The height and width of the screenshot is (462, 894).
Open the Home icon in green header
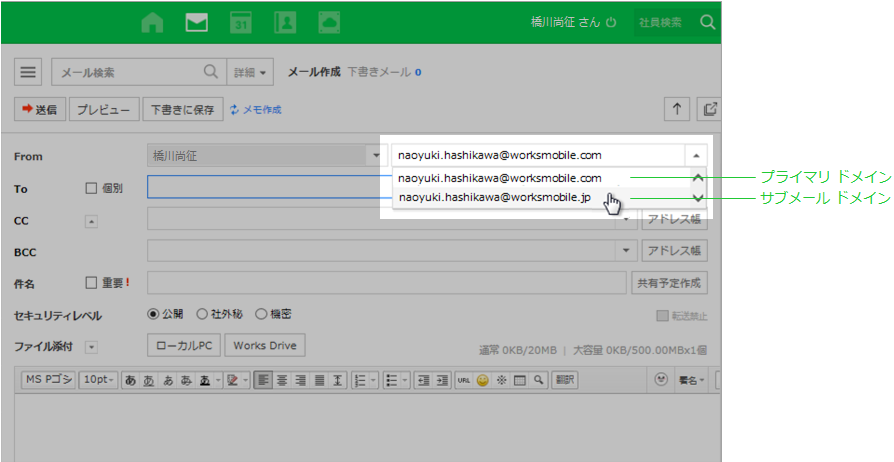click(x=152, y=23)
